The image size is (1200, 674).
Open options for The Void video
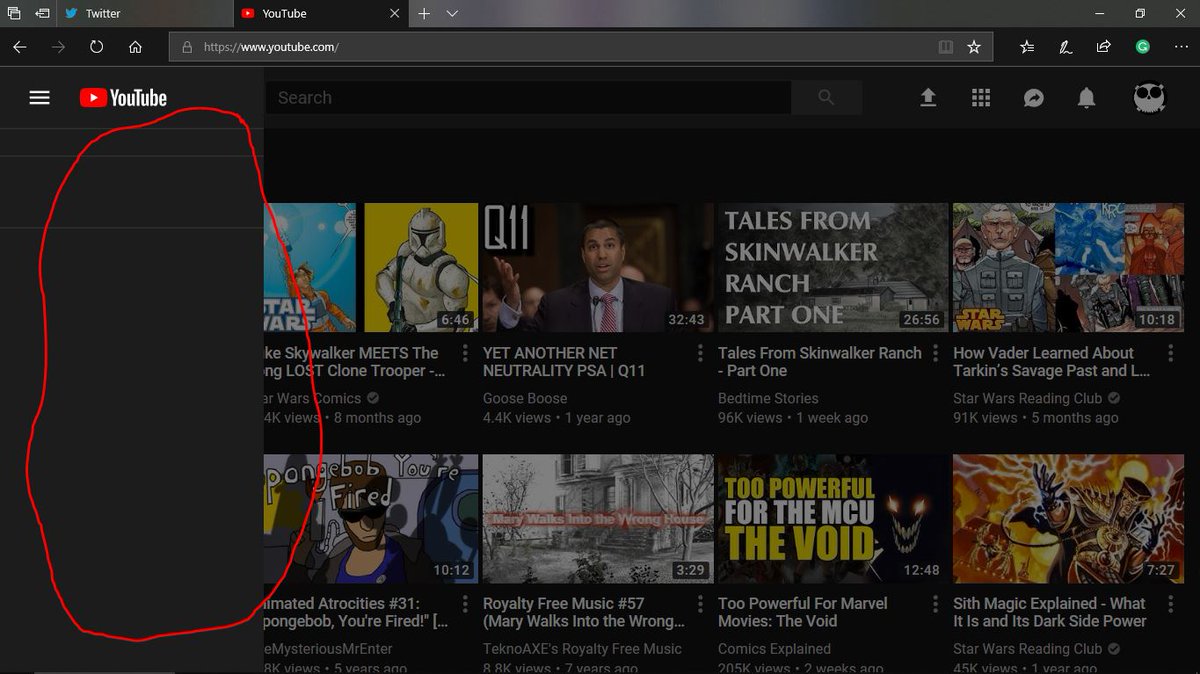point(935,604)
